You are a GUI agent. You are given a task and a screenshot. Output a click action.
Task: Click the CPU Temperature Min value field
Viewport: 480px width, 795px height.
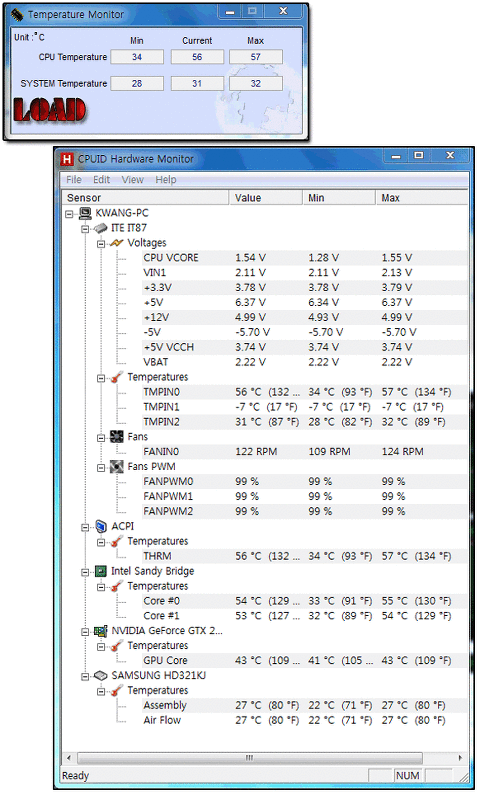[x=137, y=57]
